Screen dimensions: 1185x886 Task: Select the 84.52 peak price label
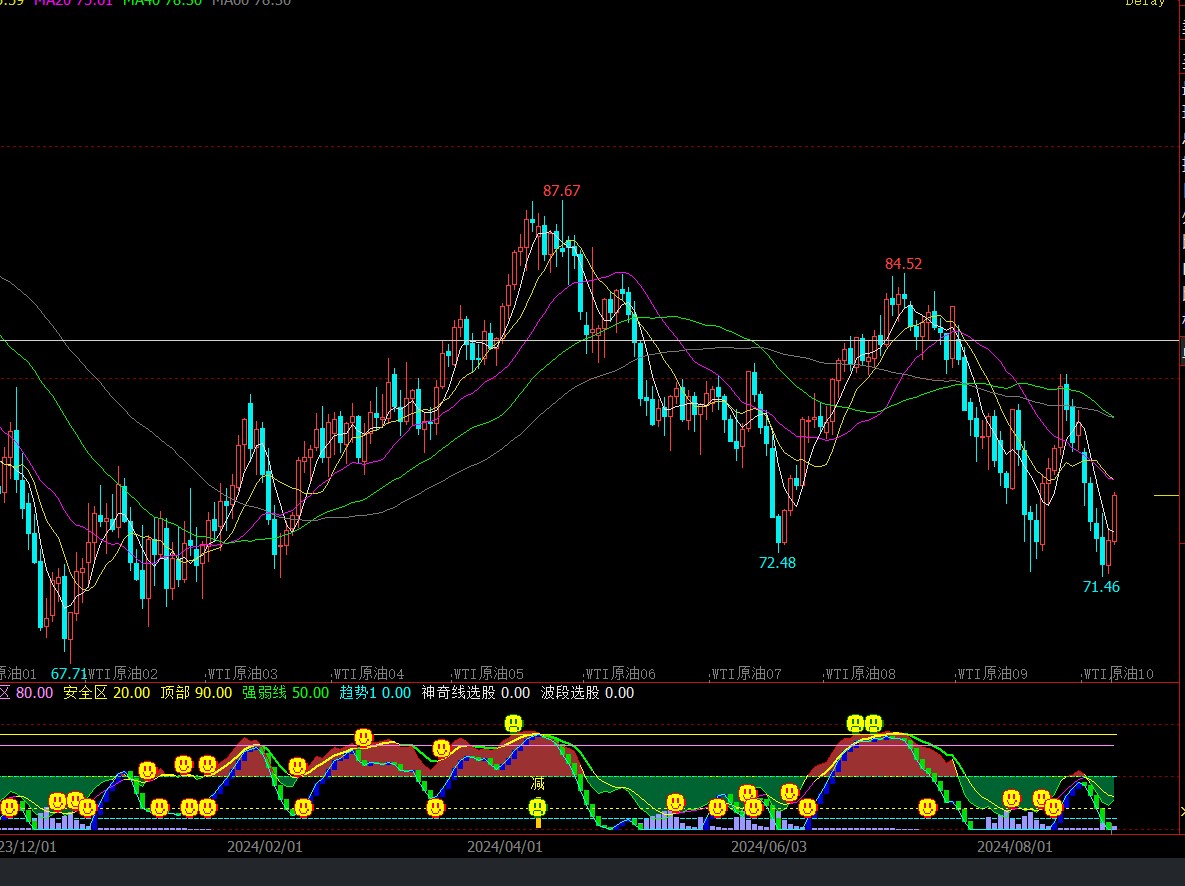point(903,264)
